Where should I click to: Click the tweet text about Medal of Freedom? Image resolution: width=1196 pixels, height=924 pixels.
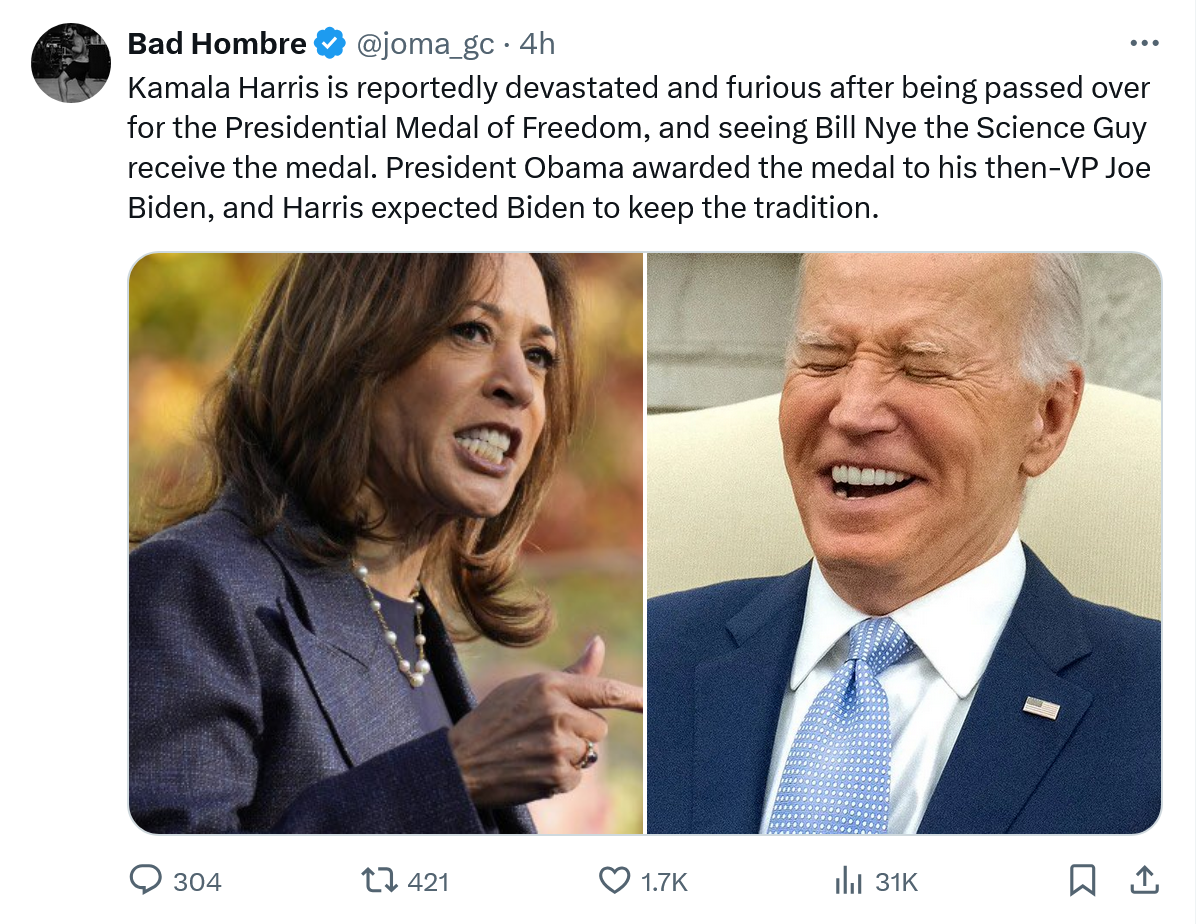tap(638, 147)
